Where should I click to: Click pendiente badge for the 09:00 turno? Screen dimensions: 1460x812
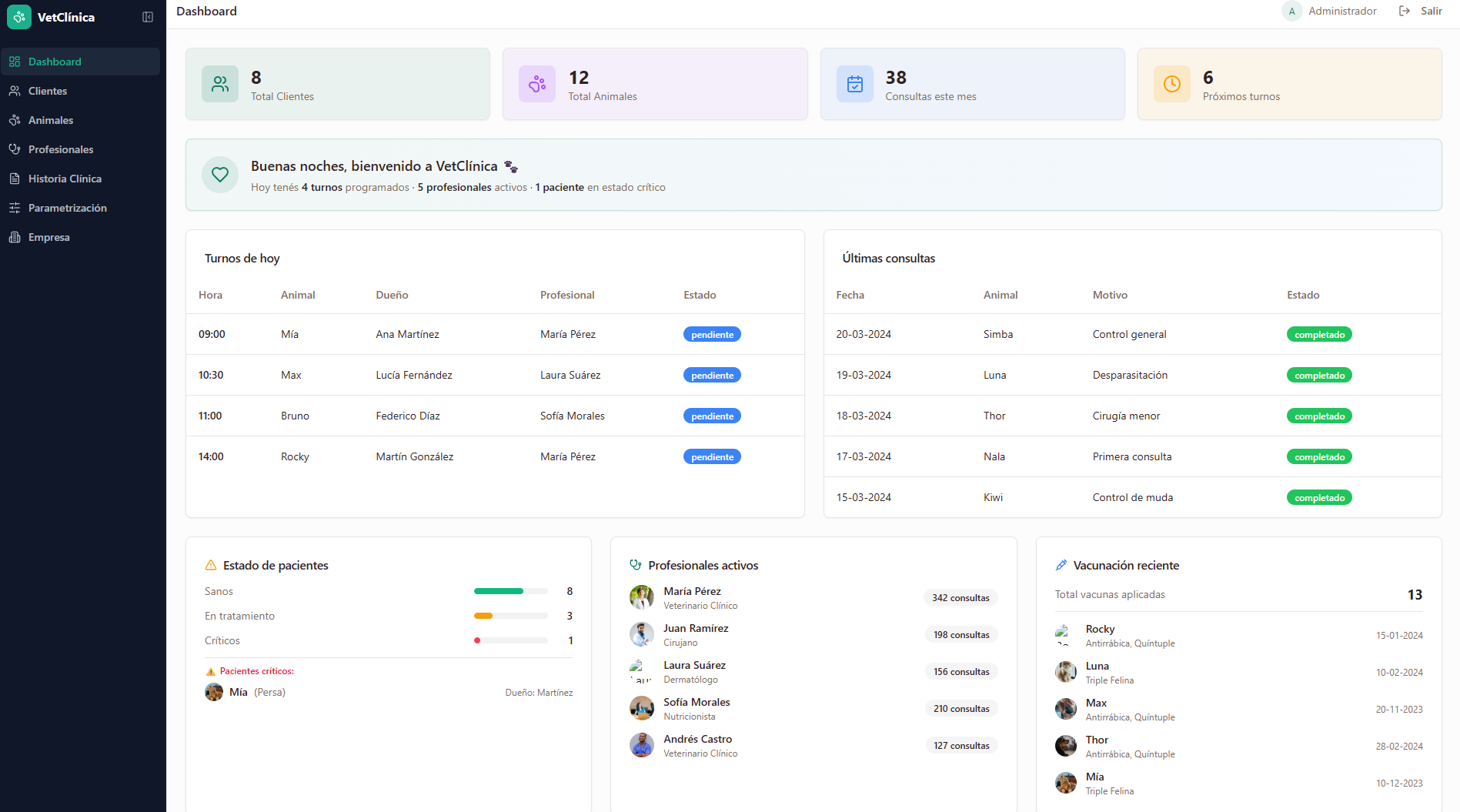[712, 335]
